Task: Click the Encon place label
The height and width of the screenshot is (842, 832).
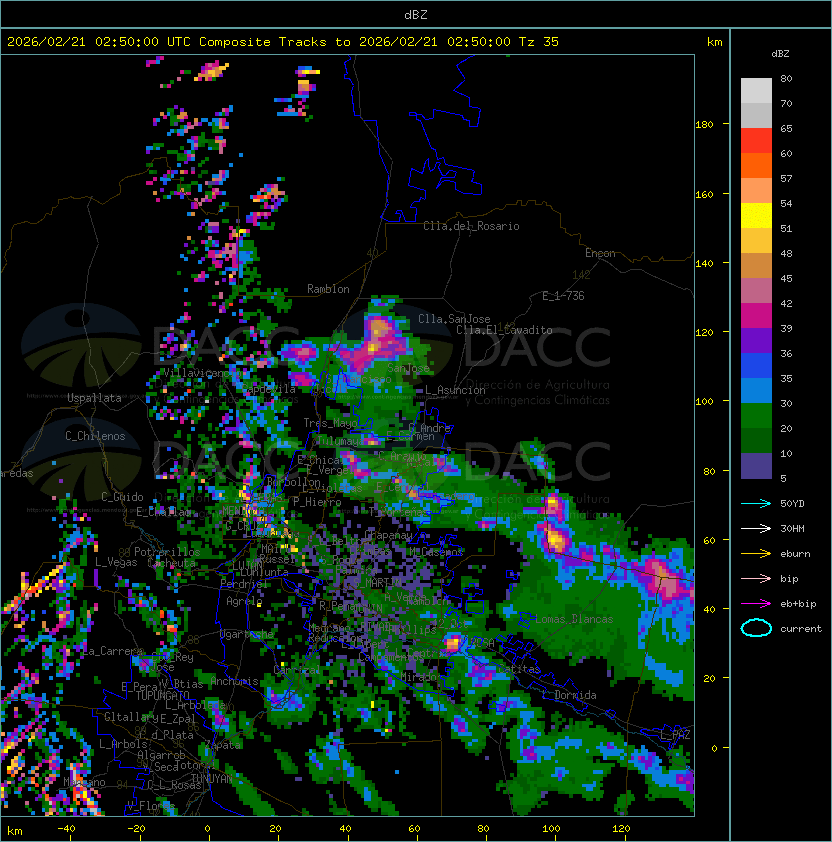Action: coord(600,253)
